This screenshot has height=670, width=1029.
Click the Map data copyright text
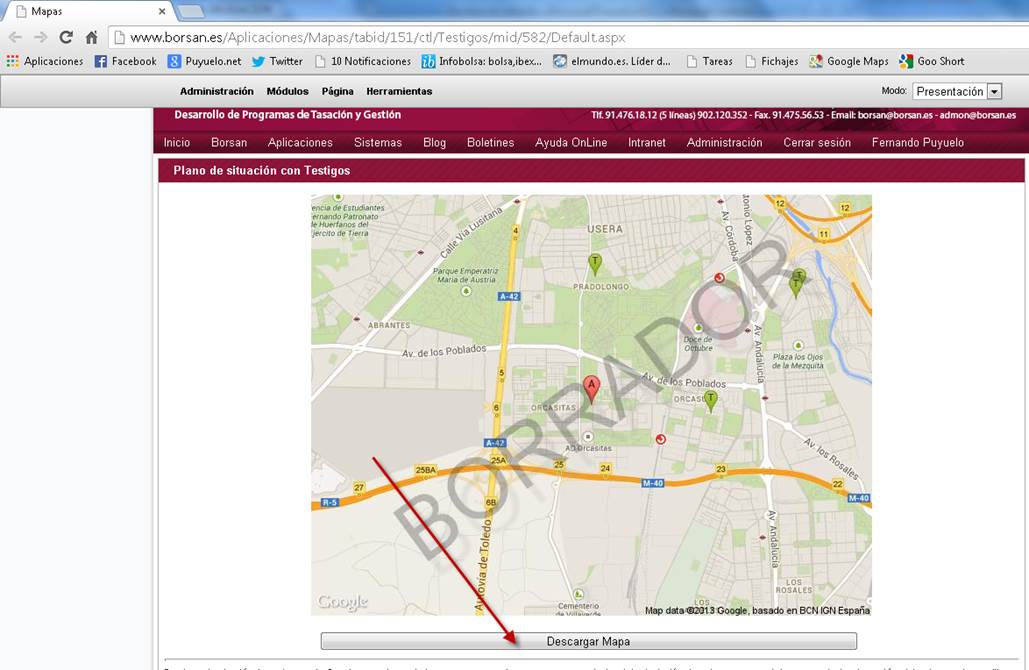click(757, 610)
